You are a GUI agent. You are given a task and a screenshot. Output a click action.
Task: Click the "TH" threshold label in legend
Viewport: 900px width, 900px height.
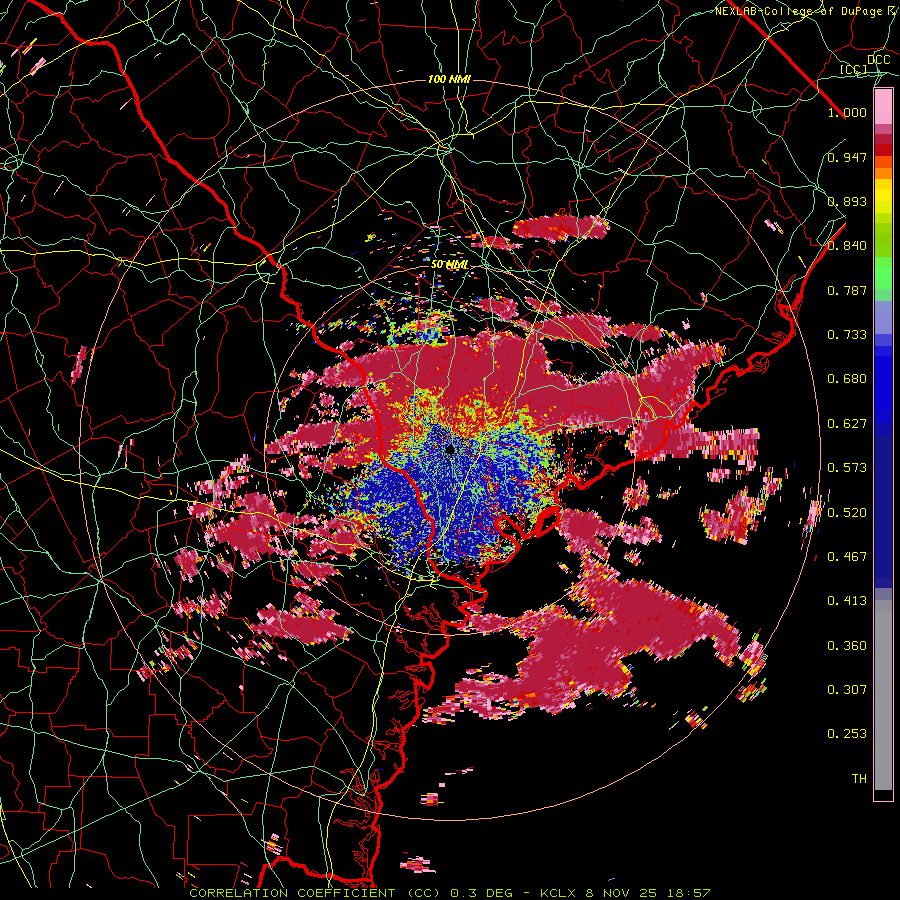pyautogui.click(x=859, y=779)
